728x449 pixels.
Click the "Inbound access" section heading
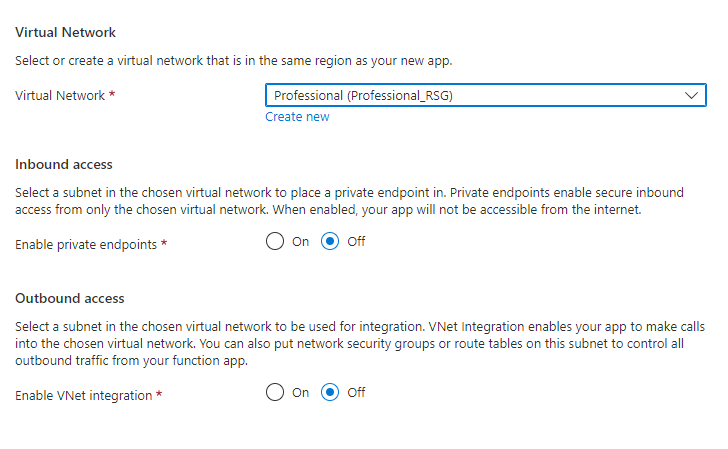(64, 164)
